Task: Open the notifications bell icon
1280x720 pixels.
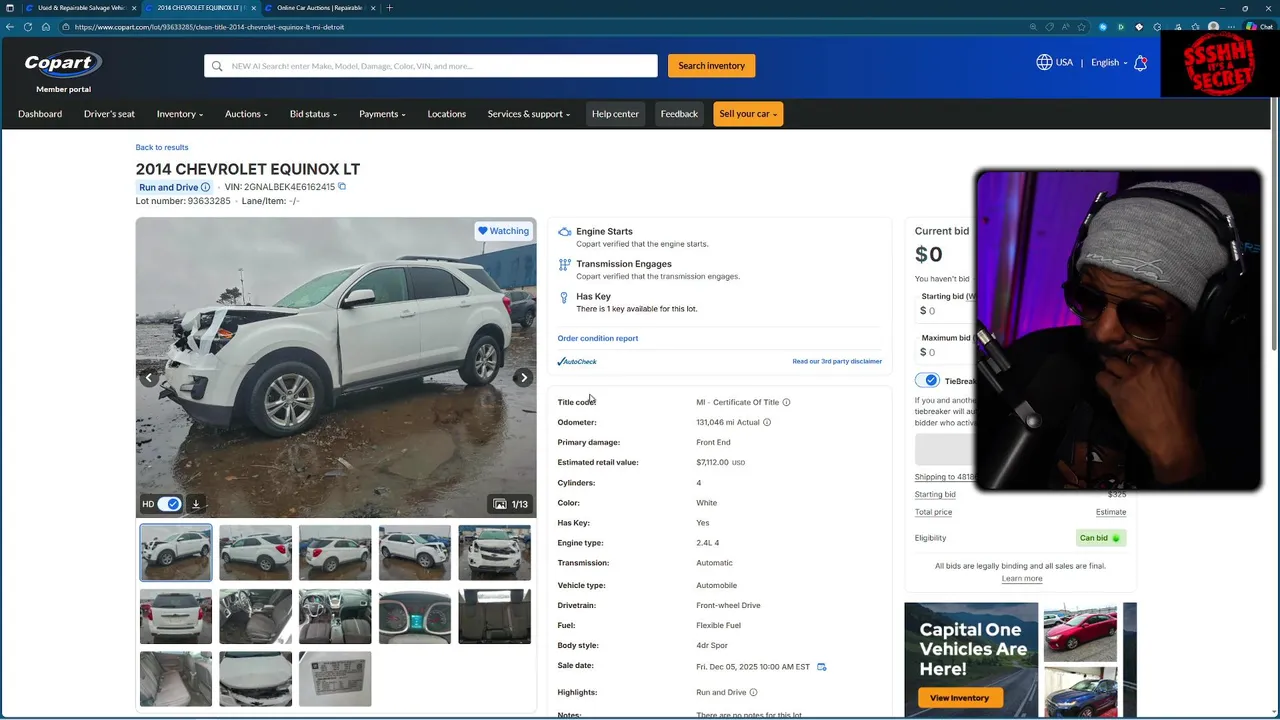Action: point(1140,63)
